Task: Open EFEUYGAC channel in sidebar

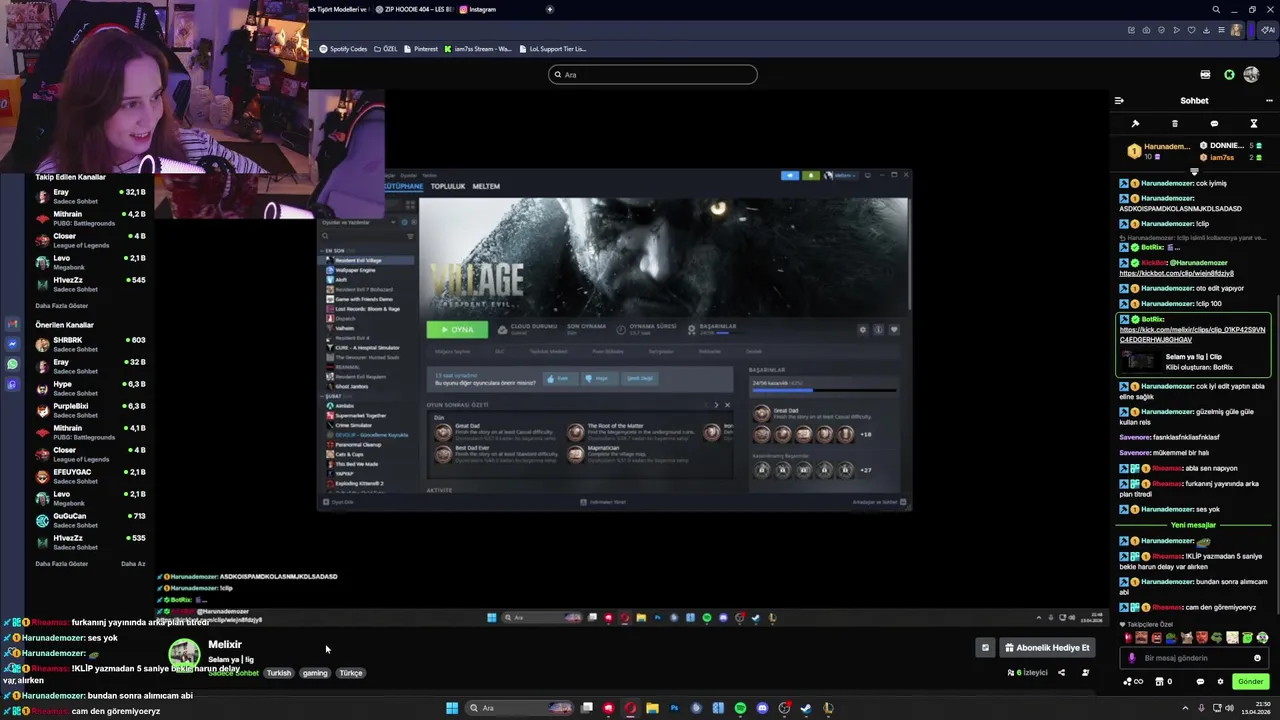Action: (x=90, y=476)
